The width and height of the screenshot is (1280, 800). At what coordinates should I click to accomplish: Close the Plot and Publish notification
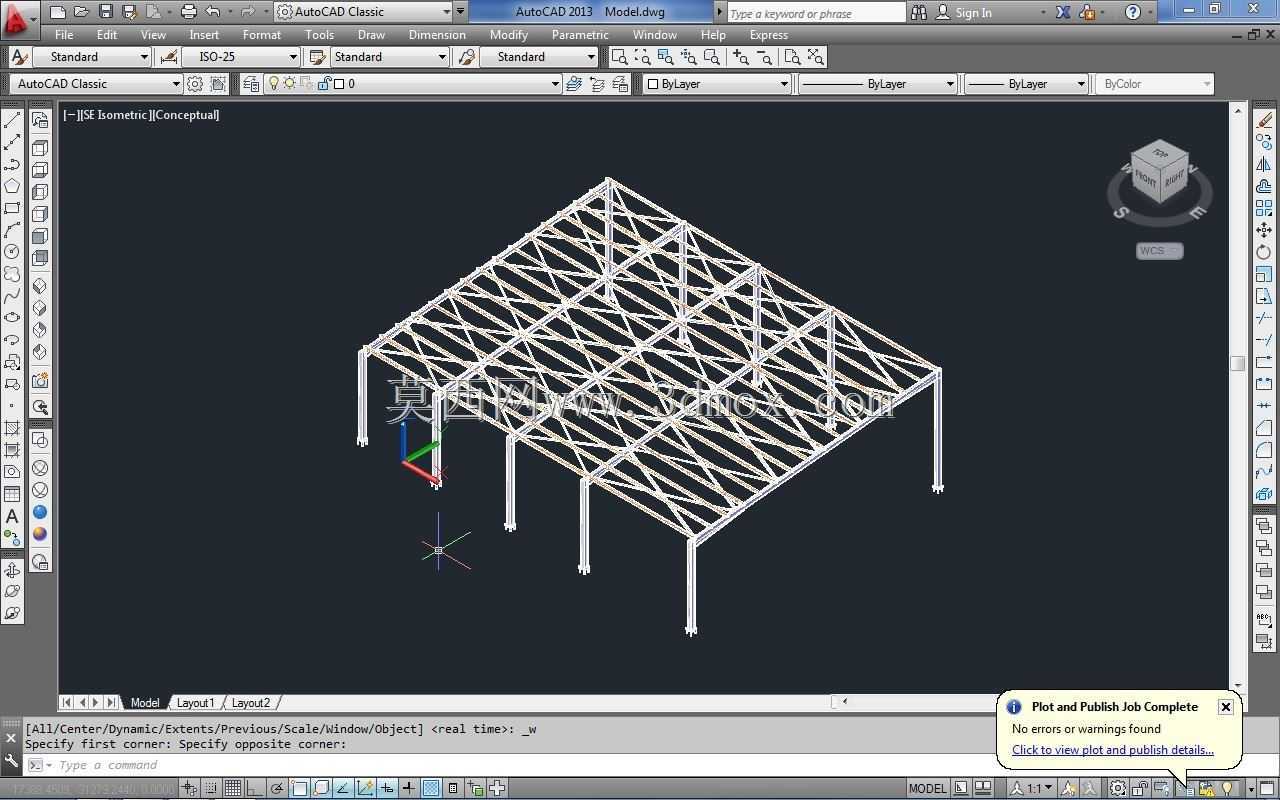click(x=1225, y=707)
